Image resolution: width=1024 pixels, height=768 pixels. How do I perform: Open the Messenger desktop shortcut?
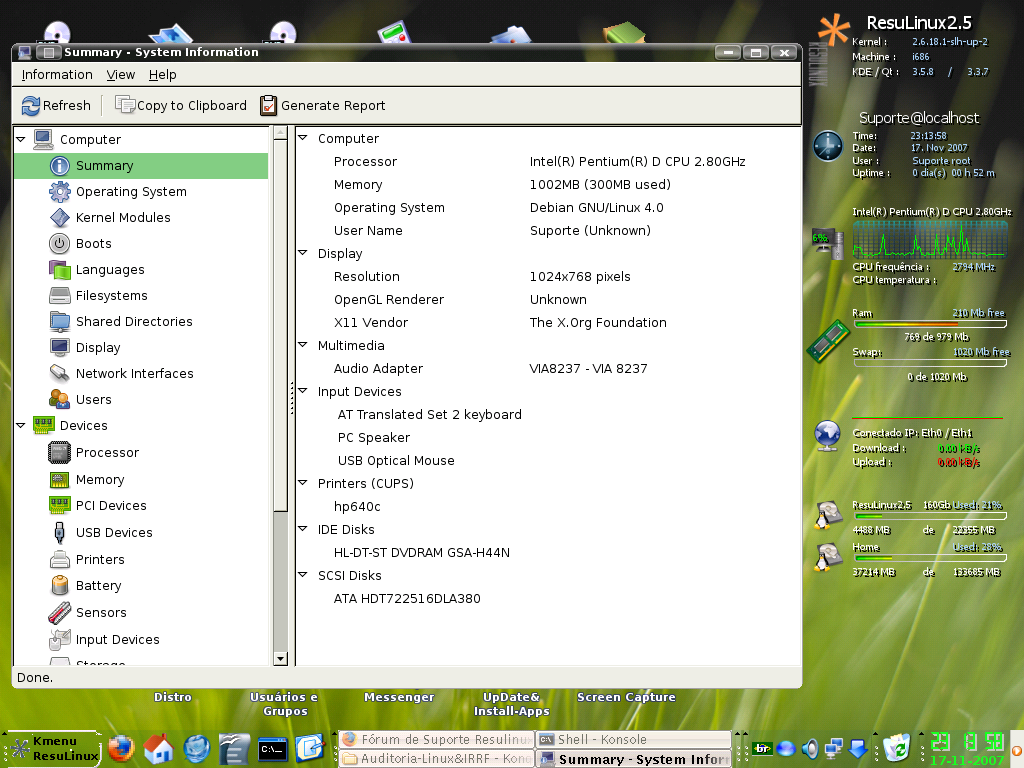(398, 697)
